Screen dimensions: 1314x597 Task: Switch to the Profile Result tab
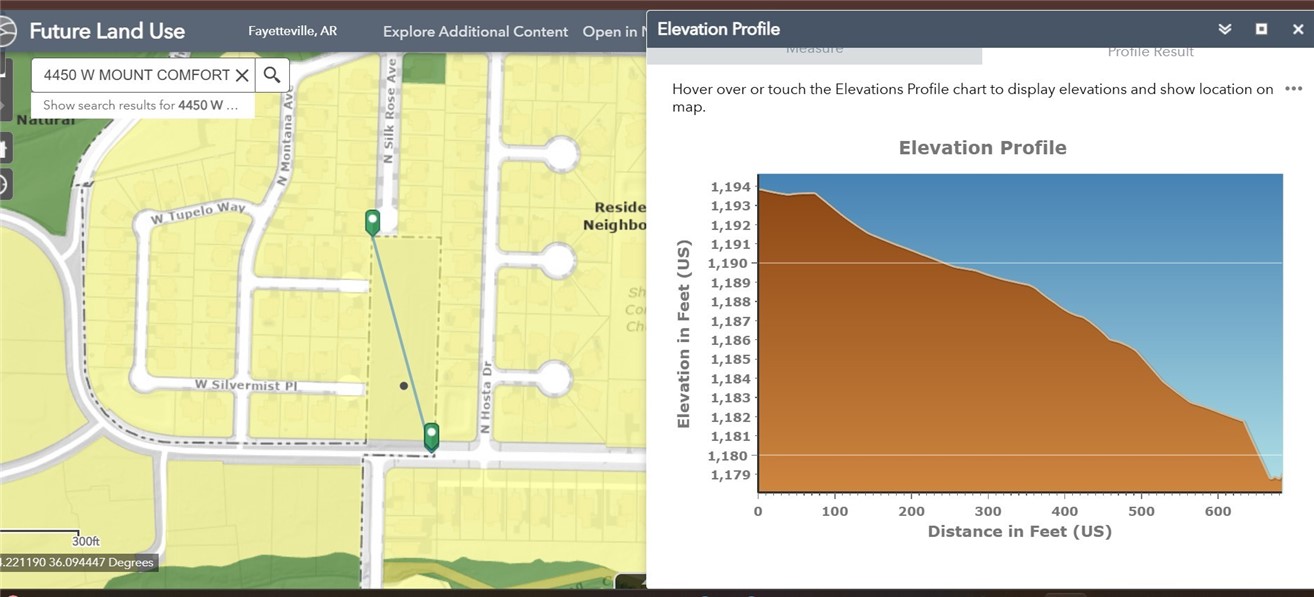click(x=1150, y=52)
